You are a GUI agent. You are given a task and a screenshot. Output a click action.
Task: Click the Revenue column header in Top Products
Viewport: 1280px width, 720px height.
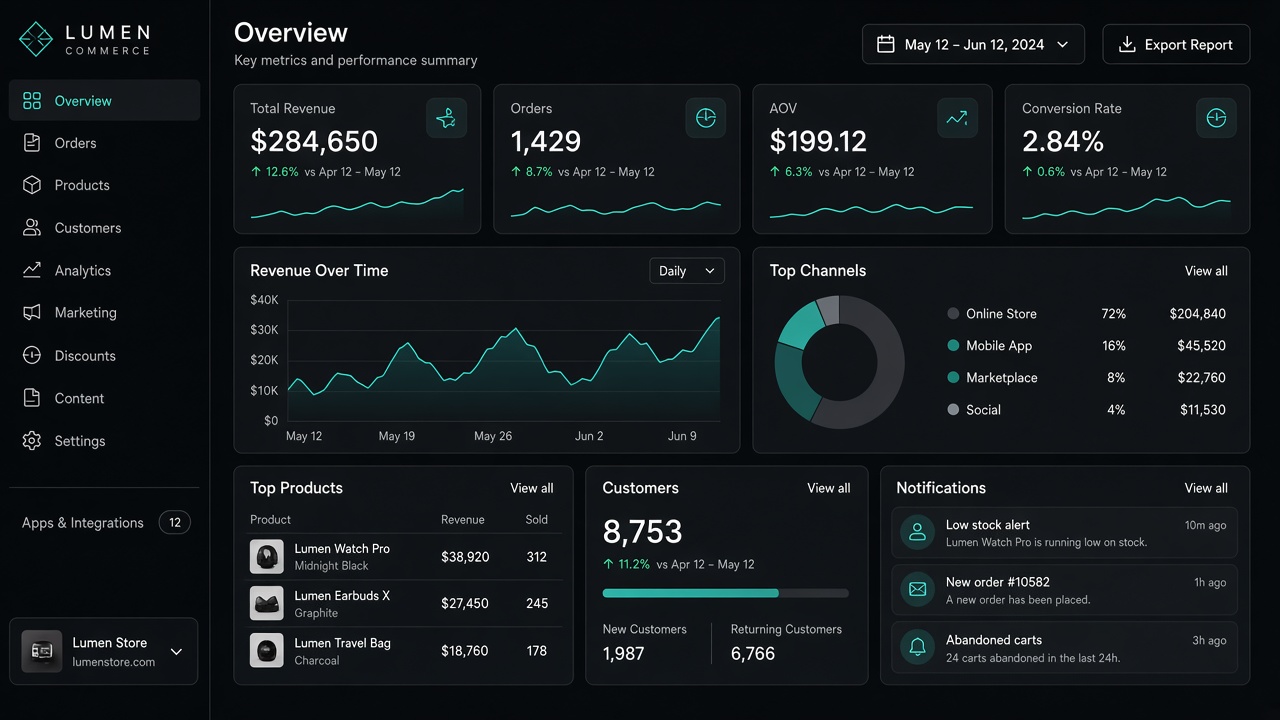[x=463, y=520]
